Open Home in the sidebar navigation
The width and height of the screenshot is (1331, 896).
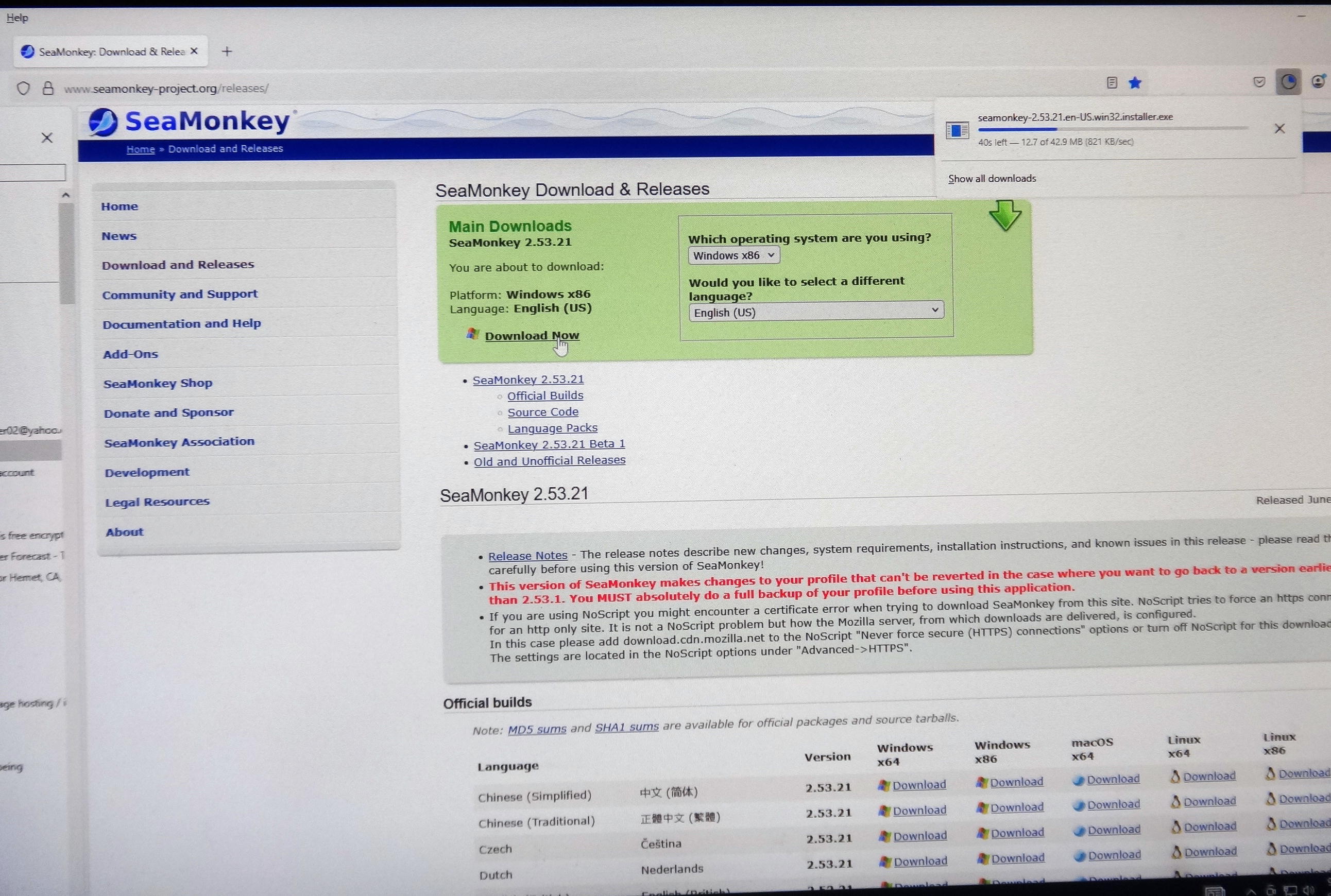click(120, 206)
